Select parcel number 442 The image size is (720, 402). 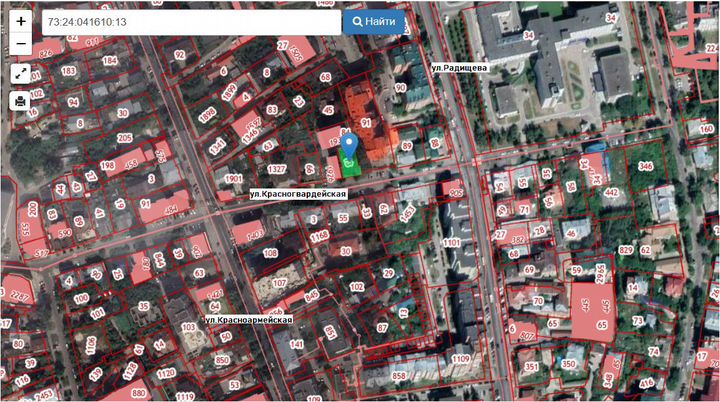611,192
